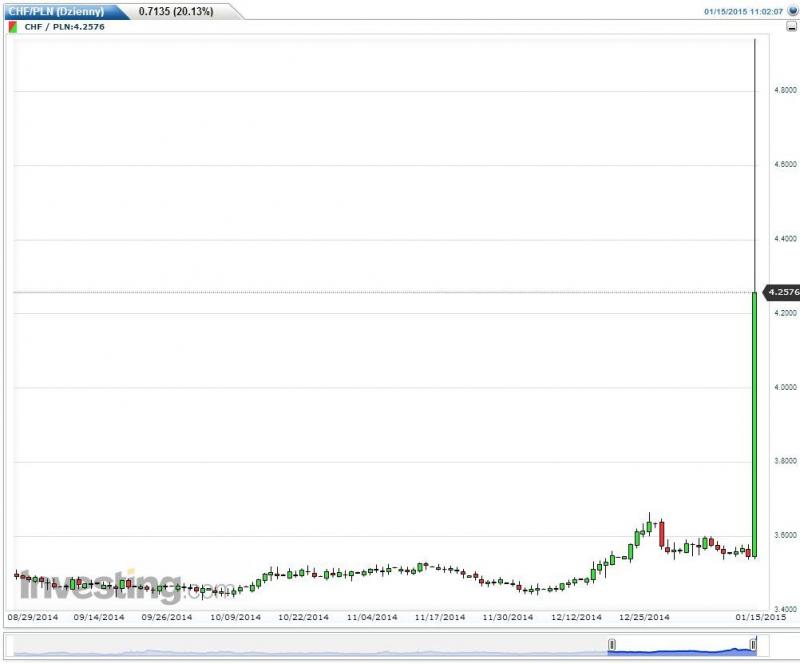Click the 01/15/2015 11:02:07 timestamp
Image resolution: width=800 pixels, height=664 pixels.
[742, 12]
